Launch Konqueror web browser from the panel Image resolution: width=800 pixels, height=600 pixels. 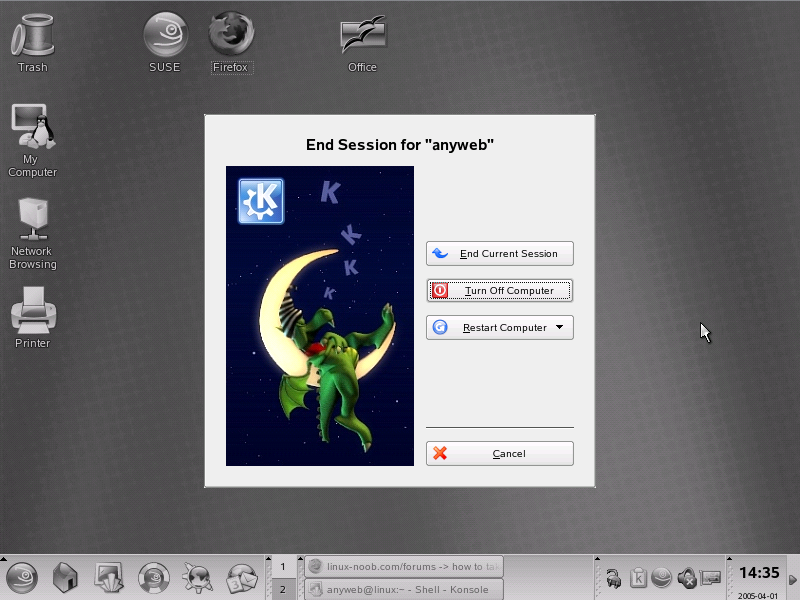(198, 578)
